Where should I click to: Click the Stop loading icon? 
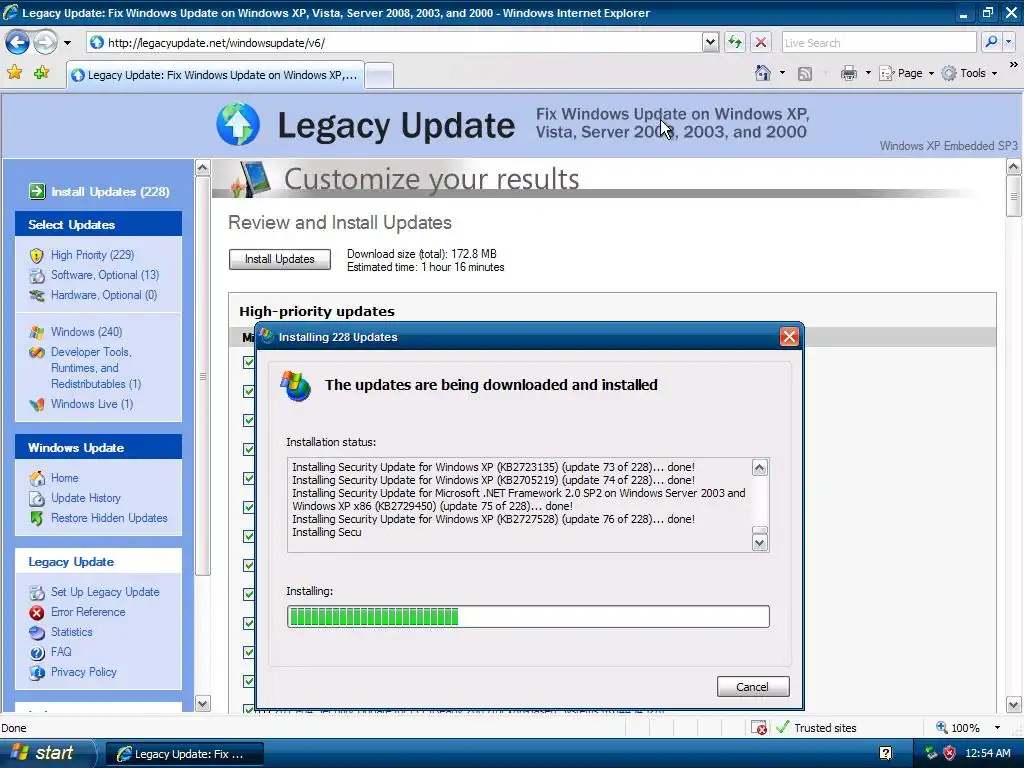[761, 42]
